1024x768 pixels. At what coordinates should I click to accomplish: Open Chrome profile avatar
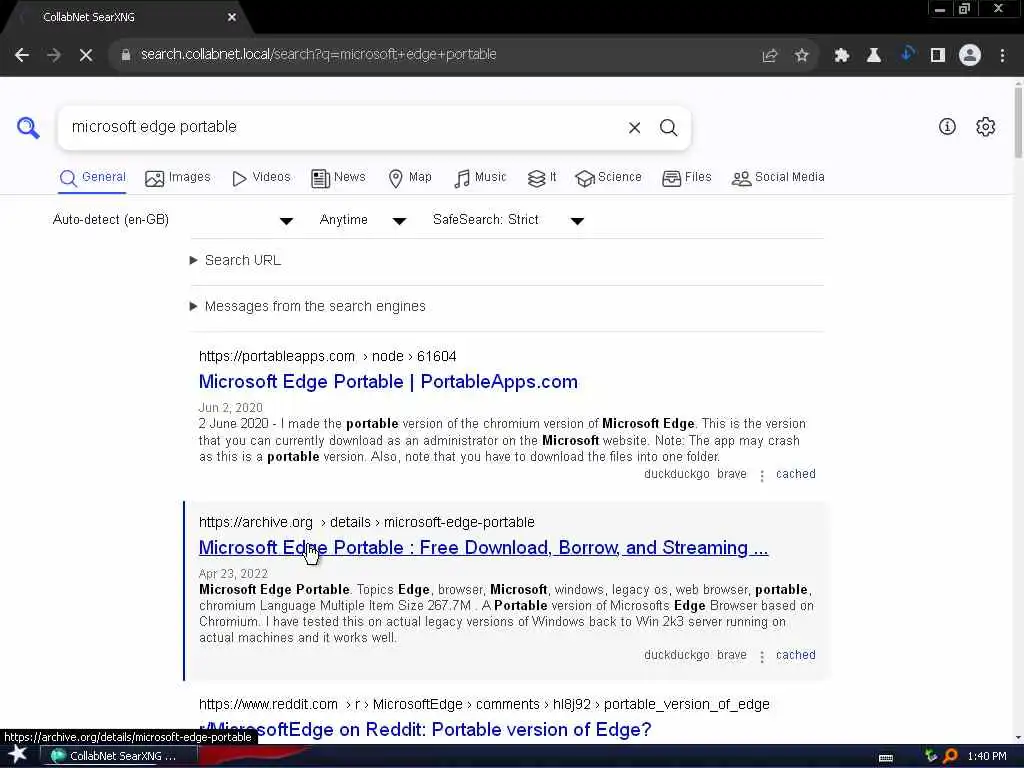(970, 56)
